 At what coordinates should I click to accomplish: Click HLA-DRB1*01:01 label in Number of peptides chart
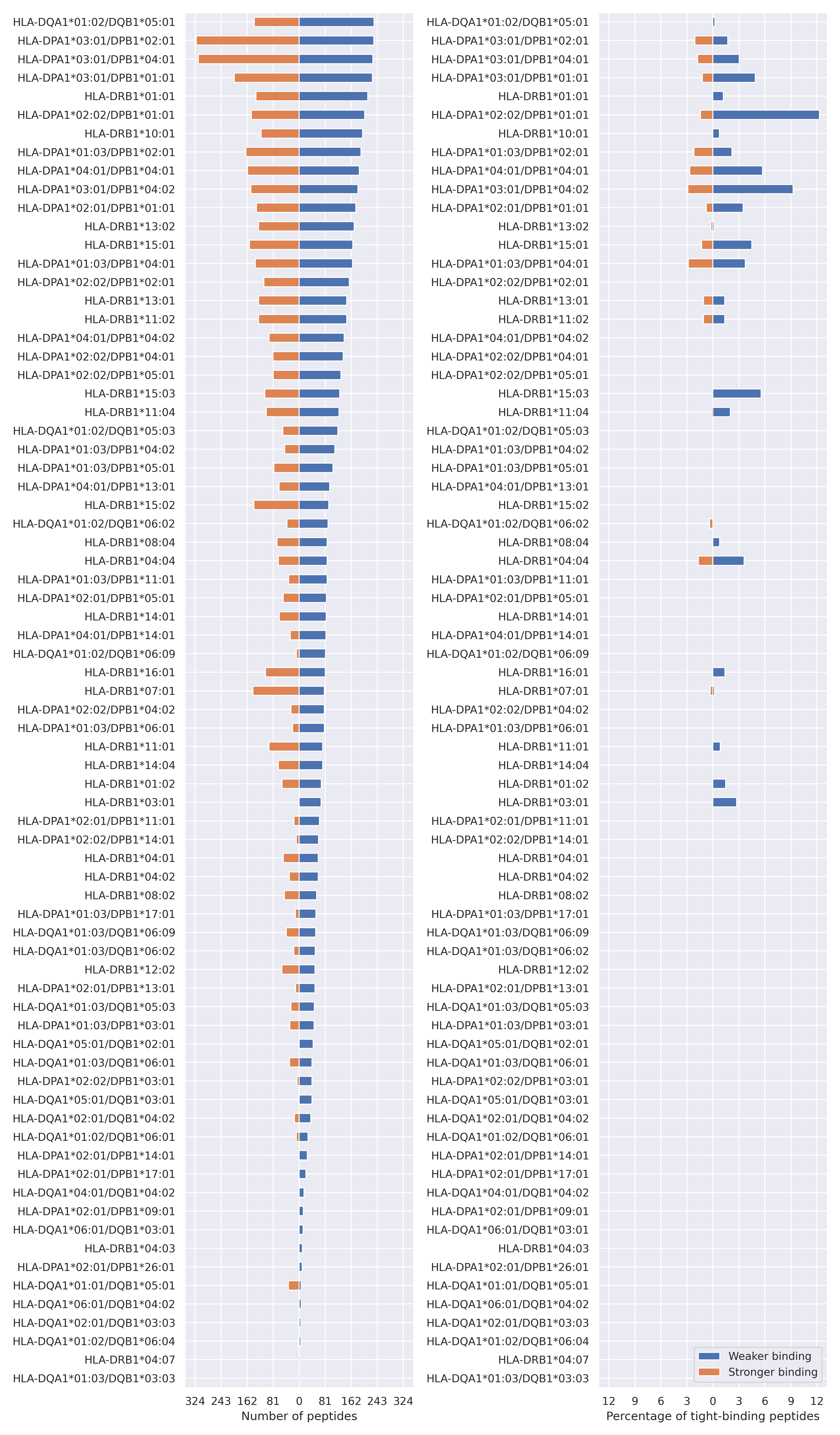[x=130, y=96]
